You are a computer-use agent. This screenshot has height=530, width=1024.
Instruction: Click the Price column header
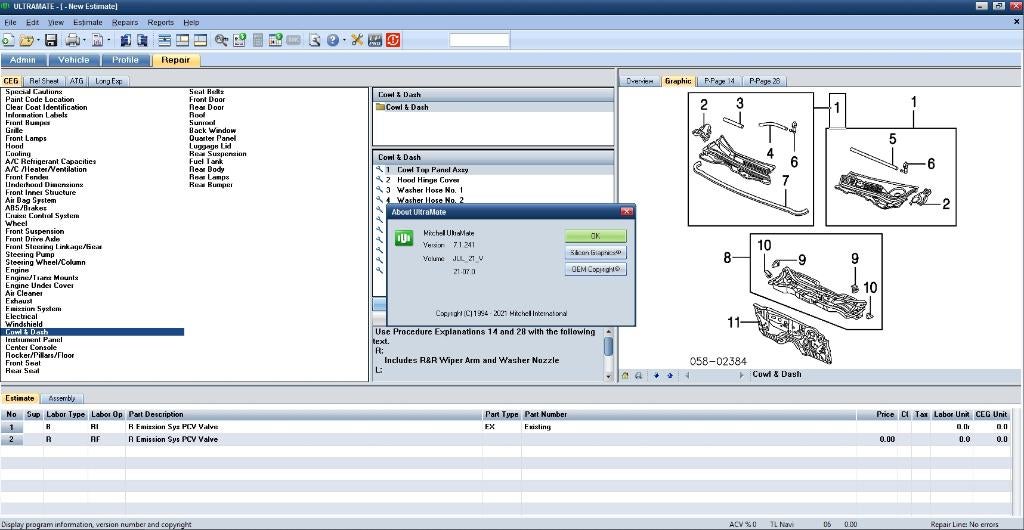876,414
